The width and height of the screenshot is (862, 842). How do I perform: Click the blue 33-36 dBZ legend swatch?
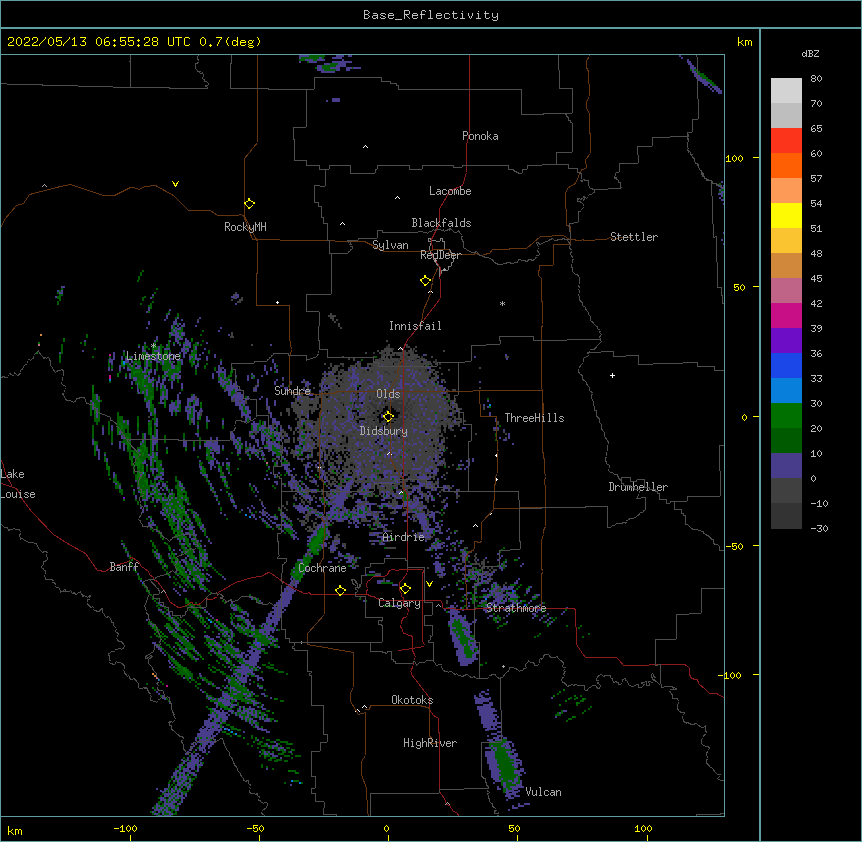[x=786, y=365]
